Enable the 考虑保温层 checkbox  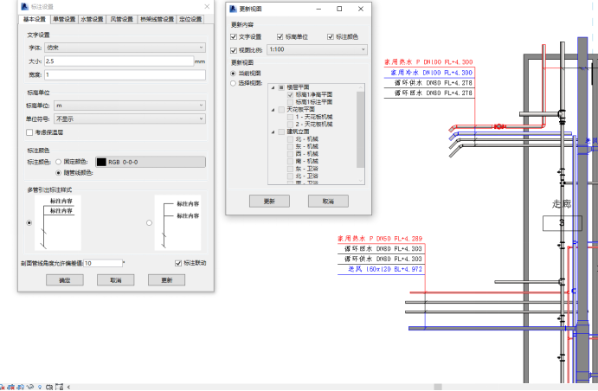point(30,132)
